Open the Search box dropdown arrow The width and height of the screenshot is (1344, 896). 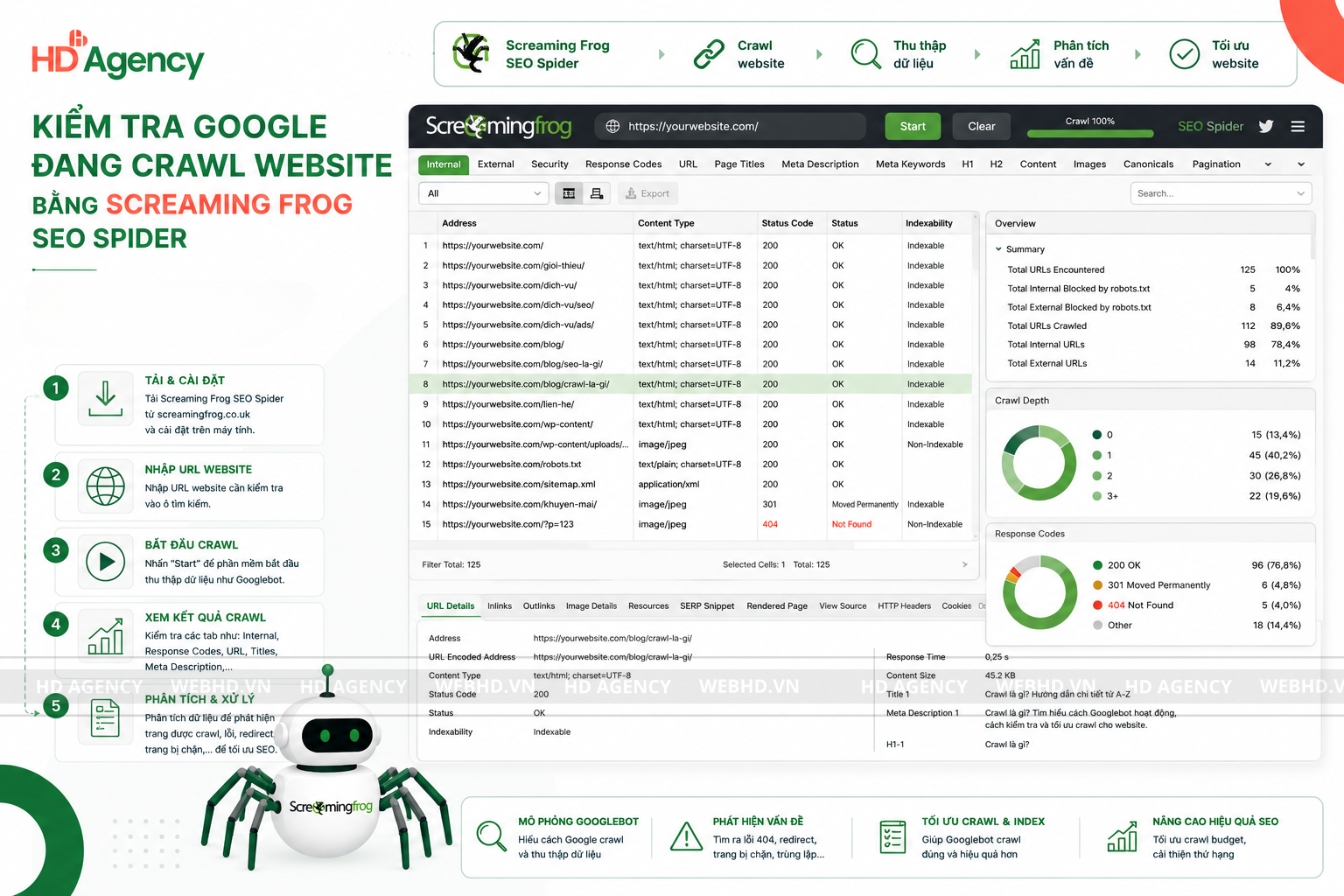click(x=1300, y=193)
